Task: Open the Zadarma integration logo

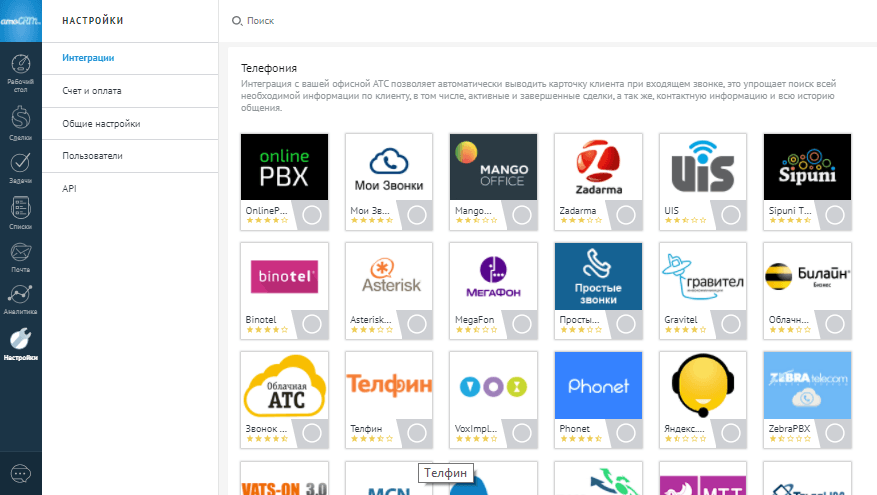Action: click(x=598, y=167)
